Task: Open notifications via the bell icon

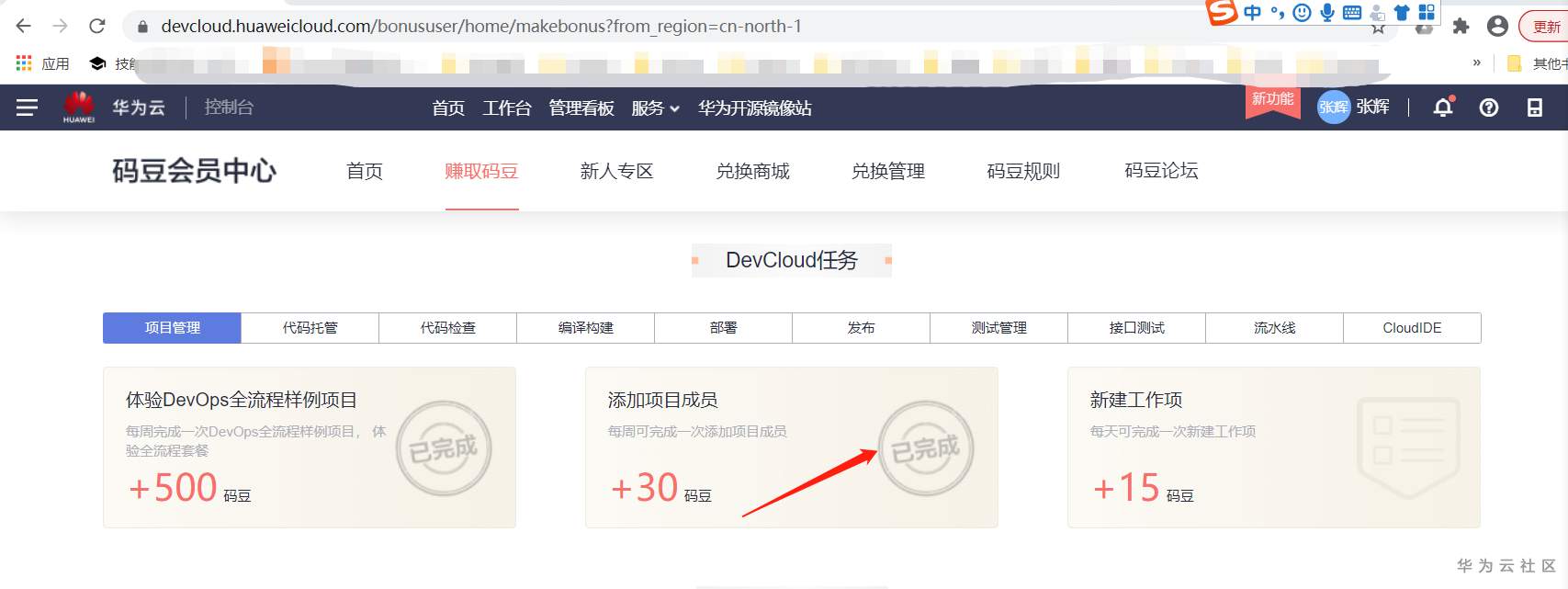Action: [x=1444, y=107]
